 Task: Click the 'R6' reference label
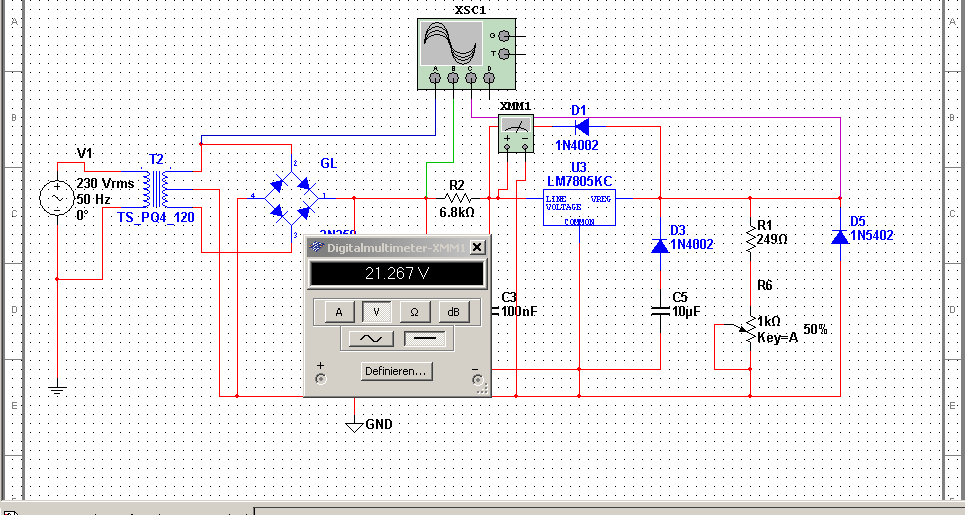(x=765, y=285)
